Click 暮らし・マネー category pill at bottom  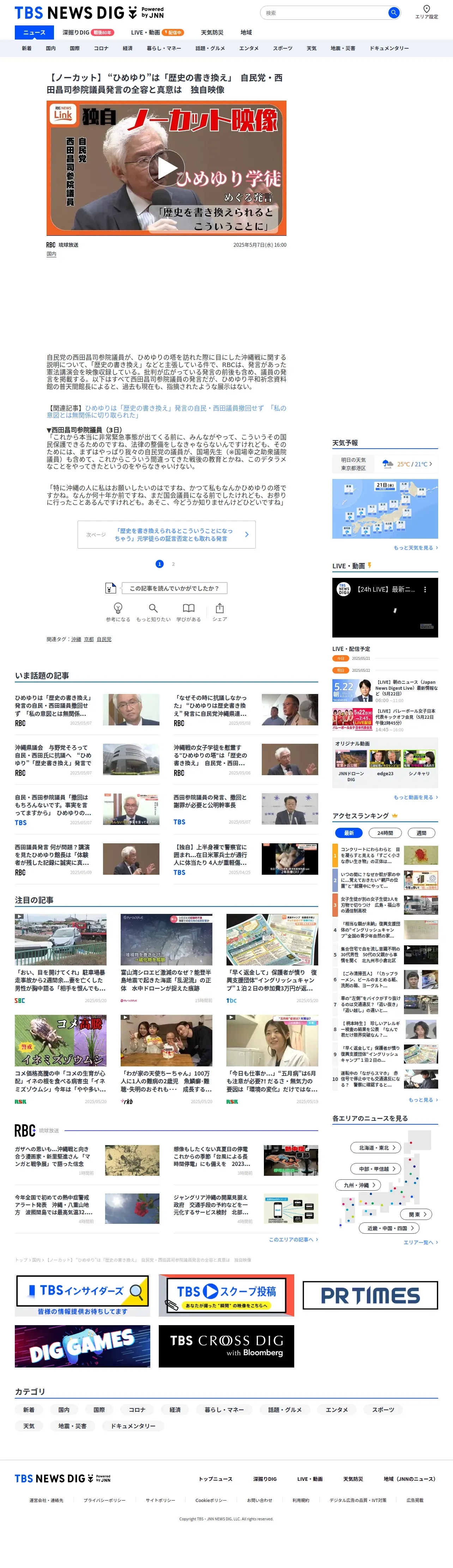coord(224,1410)
